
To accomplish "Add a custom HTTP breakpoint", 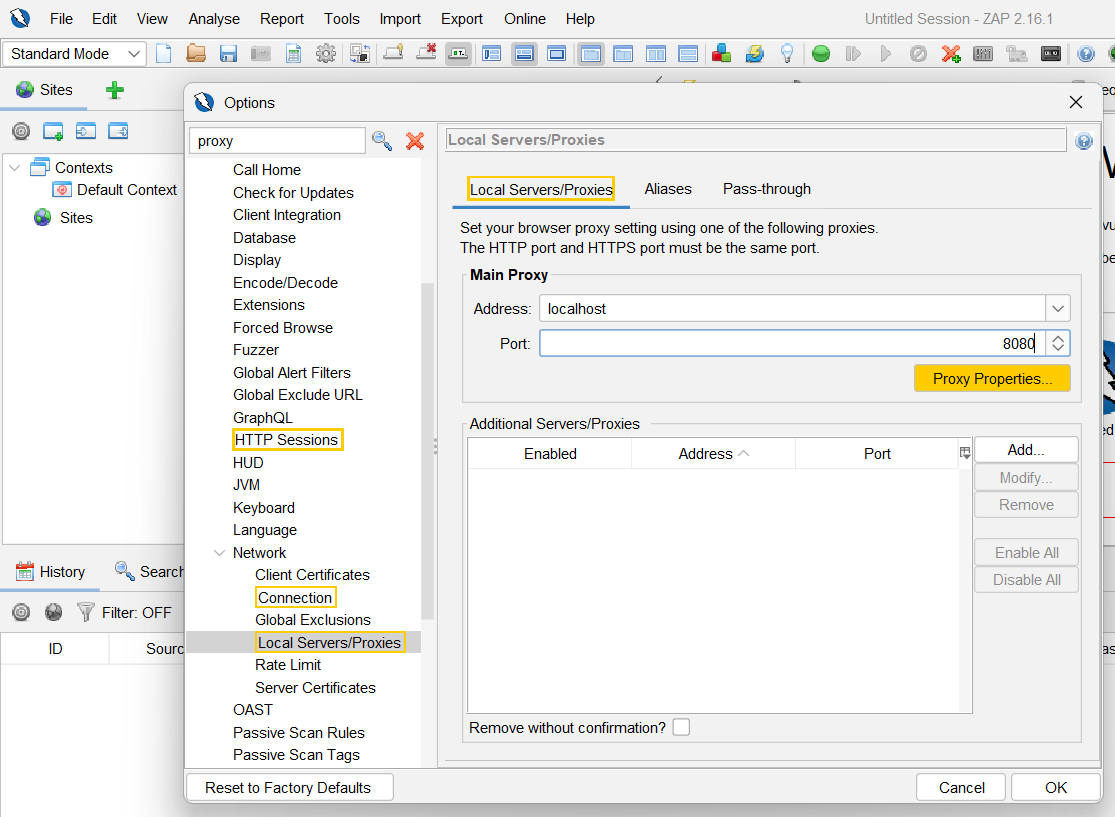I will pyautogui.click(x=951, y=53).
